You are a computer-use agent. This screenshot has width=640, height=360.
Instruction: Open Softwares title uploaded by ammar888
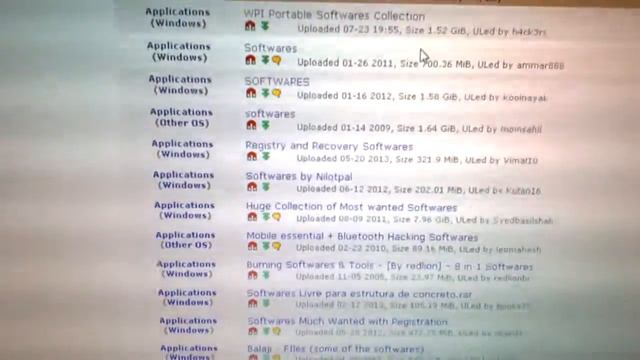click(270, 48)
